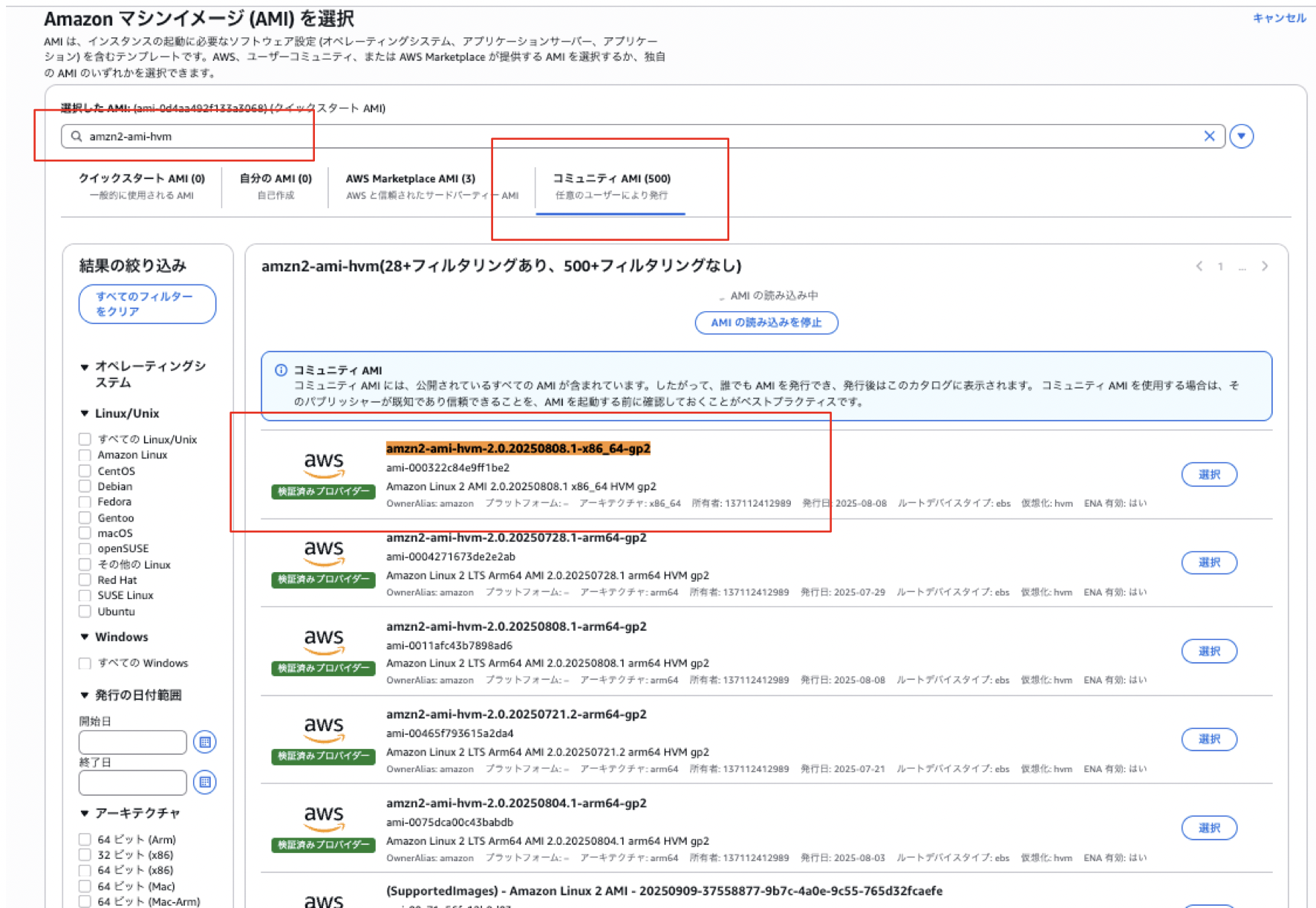
Task: Click the Cancel link at top right
Action: pos(1279,18)
